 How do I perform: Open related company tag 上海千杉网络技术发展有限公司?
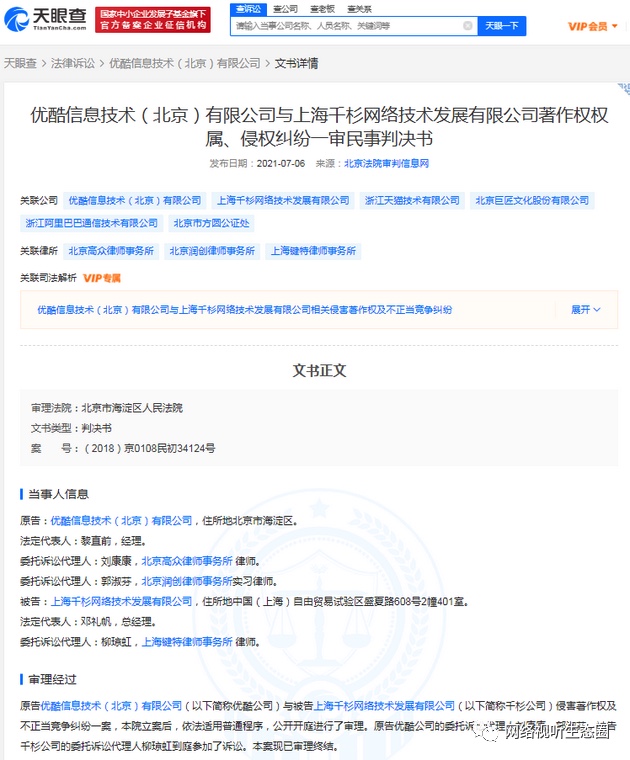coord(283,201)
